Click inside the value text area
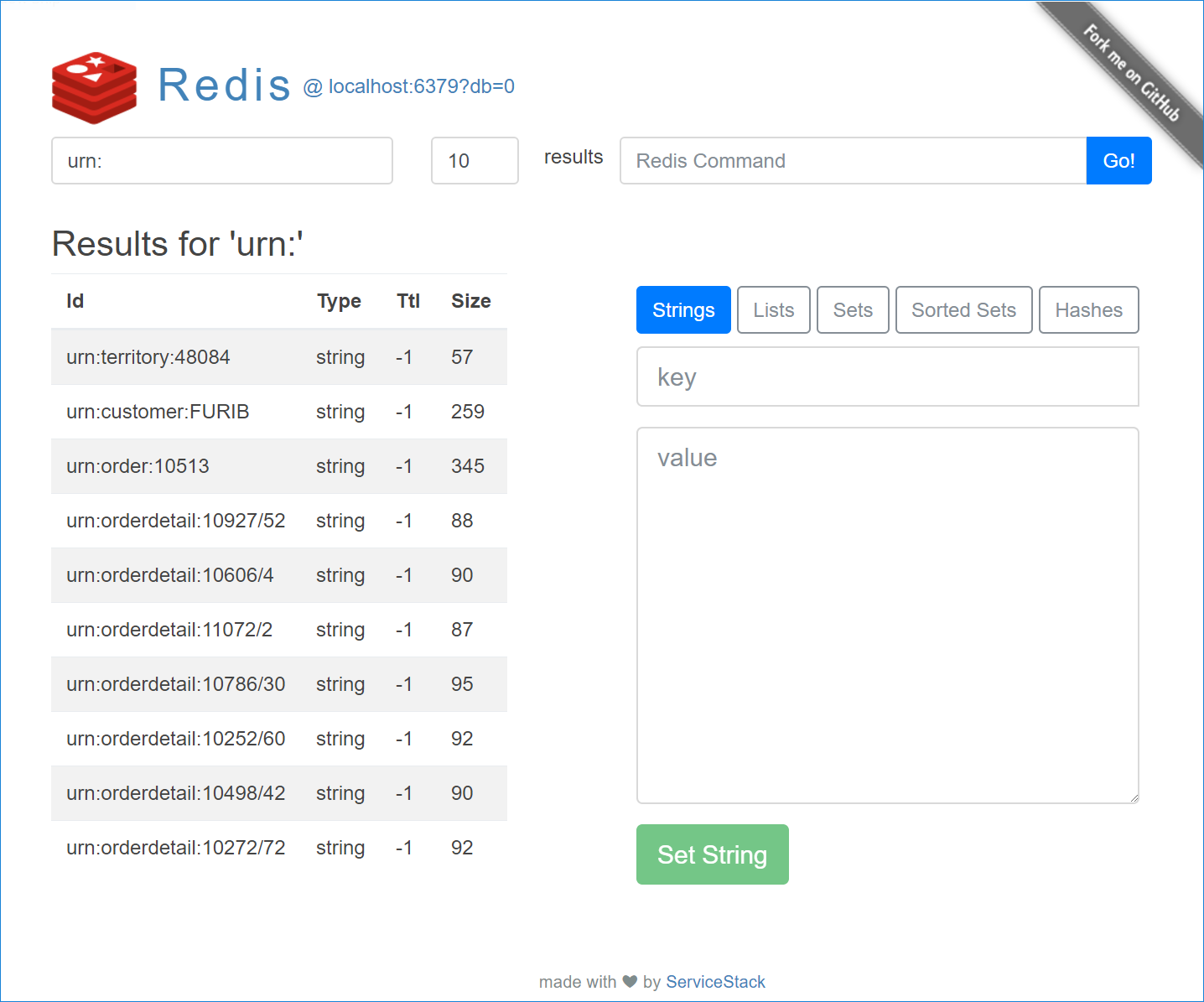 point(888,615)
